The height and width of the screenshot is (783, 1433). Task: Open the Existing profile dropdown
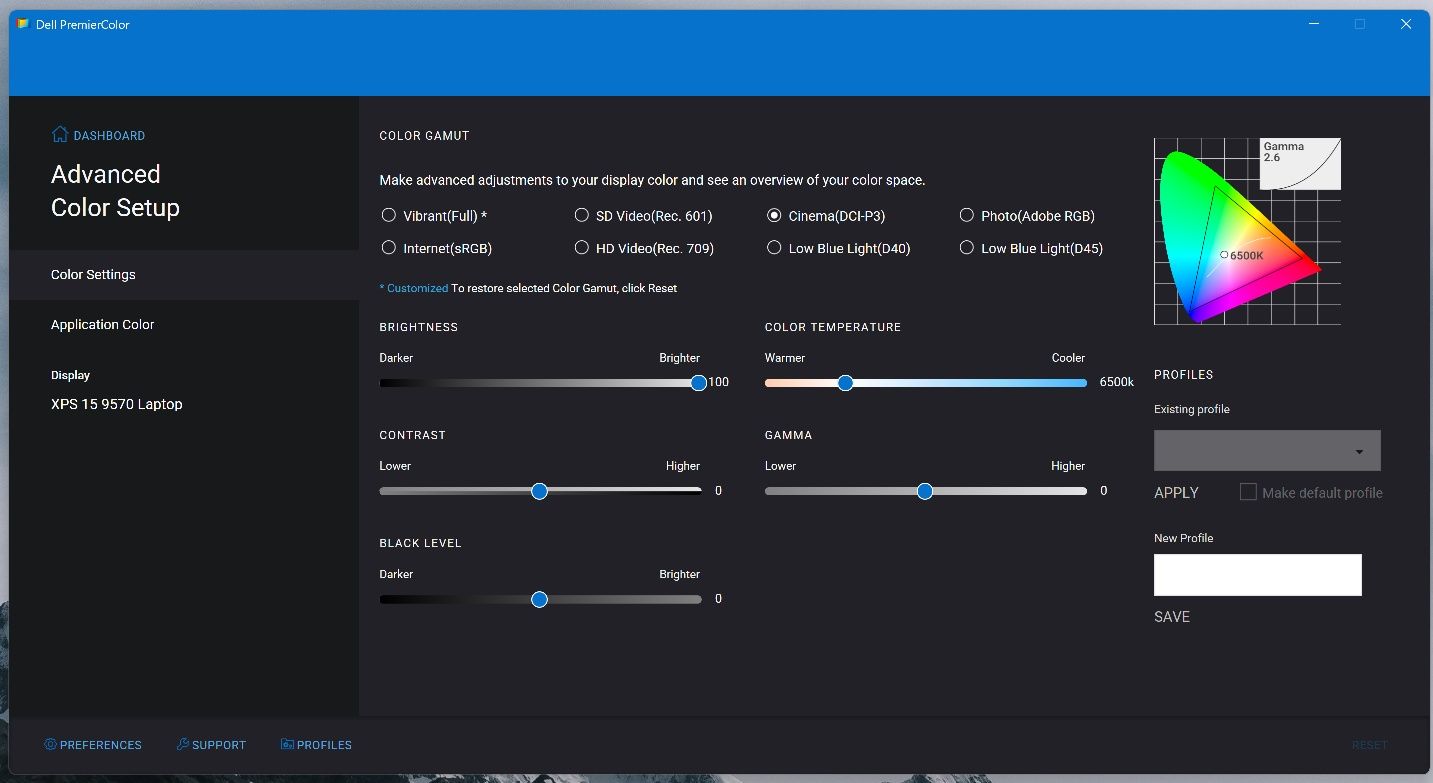click(x=1267, y=451)
